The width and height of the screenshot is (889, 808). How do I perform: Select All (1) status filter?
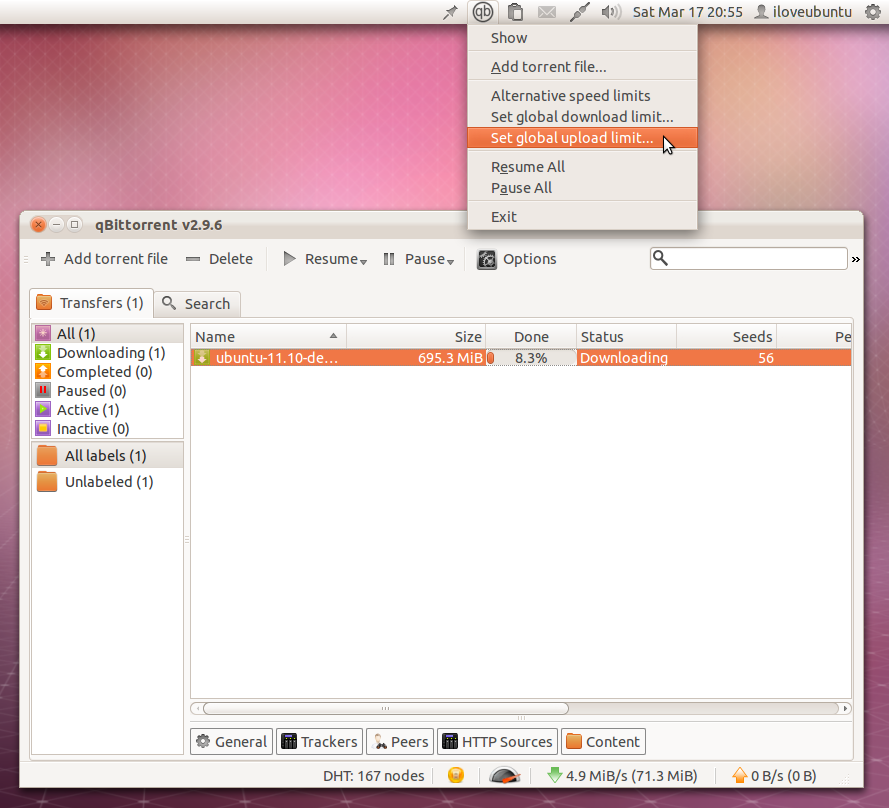pyautogui.click(x=108, y=333)
